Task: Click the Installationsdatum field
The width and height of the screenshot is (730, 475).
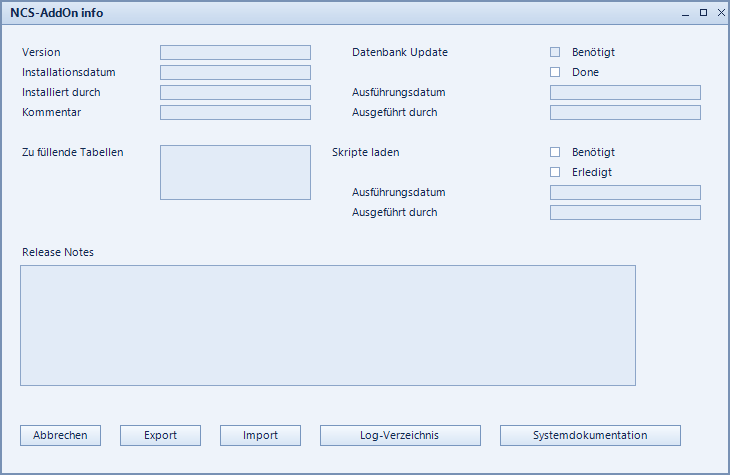Action: pos(236,73)
